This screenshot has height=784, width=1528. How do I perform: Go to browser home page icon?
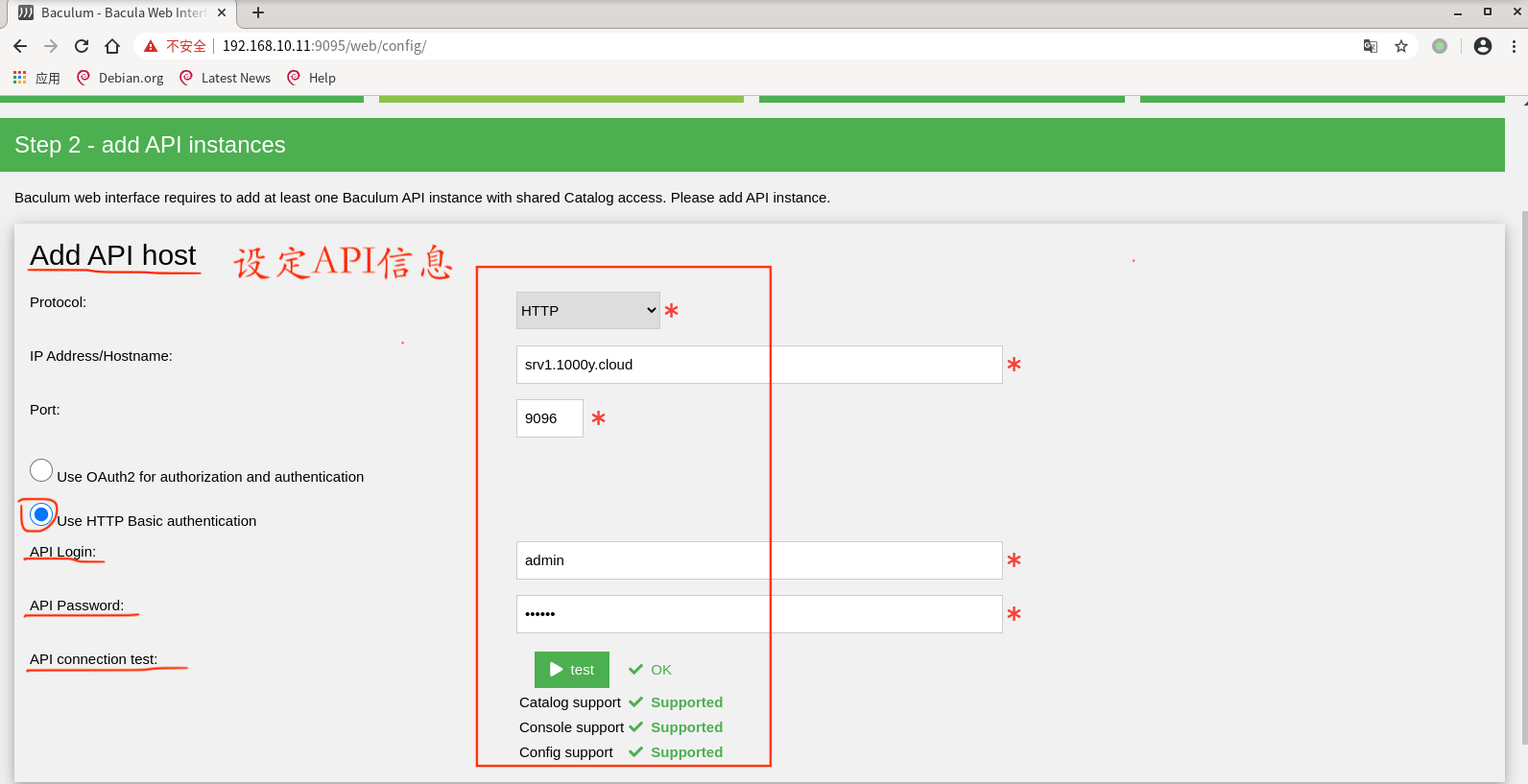[x=112, y=46]
